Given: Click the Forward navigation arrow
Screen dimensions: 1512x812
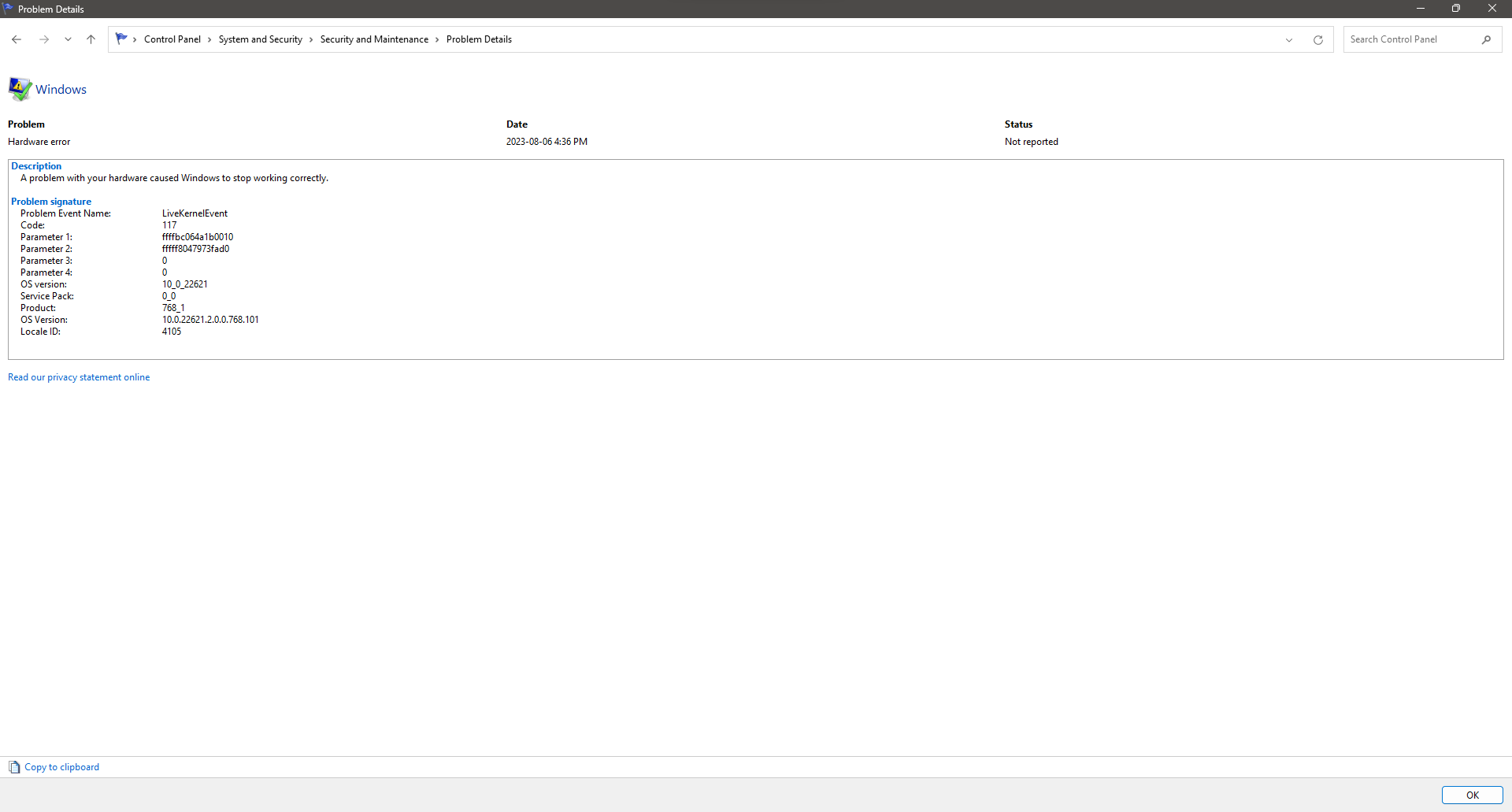Looking at the screenshot, I should point(44,39).
